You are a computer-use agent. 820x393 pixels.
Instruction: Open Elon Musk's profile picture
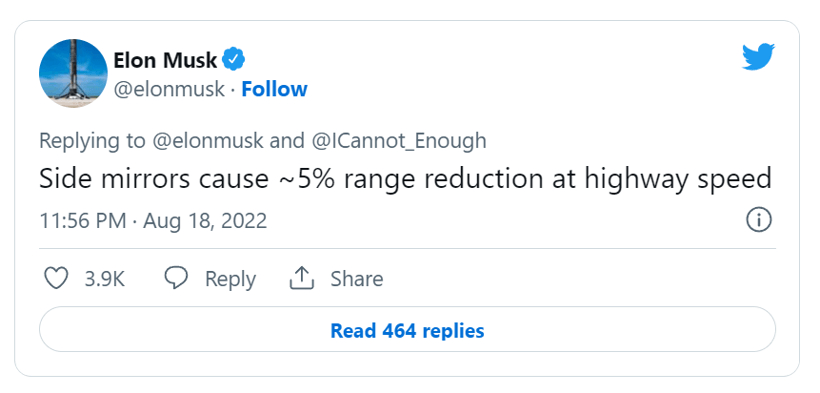coord(73,73)
